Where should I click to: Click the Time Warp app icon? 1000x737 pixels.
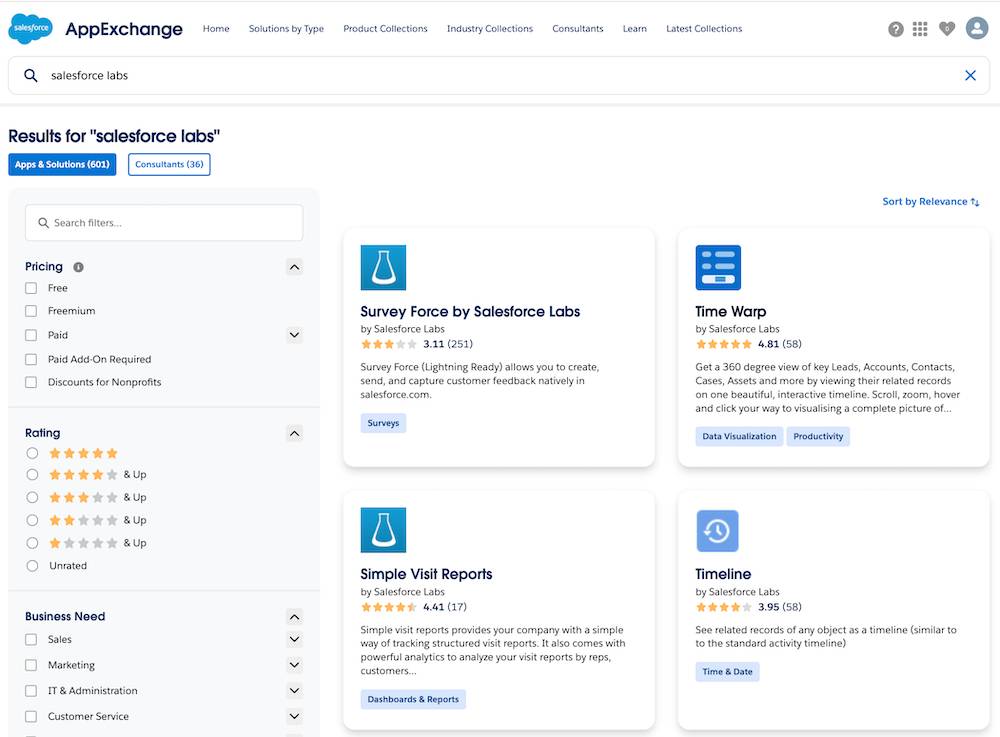point(717,267)
